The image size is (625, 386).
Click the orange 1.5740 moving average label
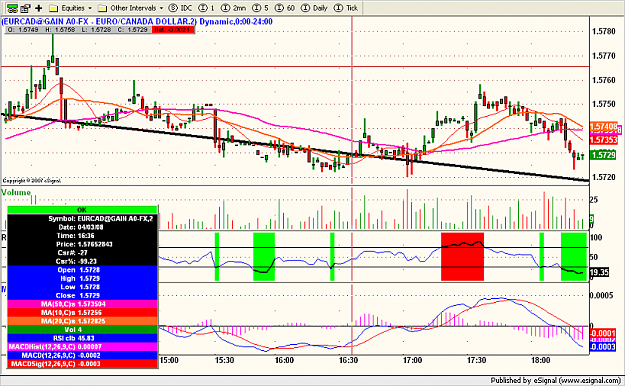click(603, 127)
